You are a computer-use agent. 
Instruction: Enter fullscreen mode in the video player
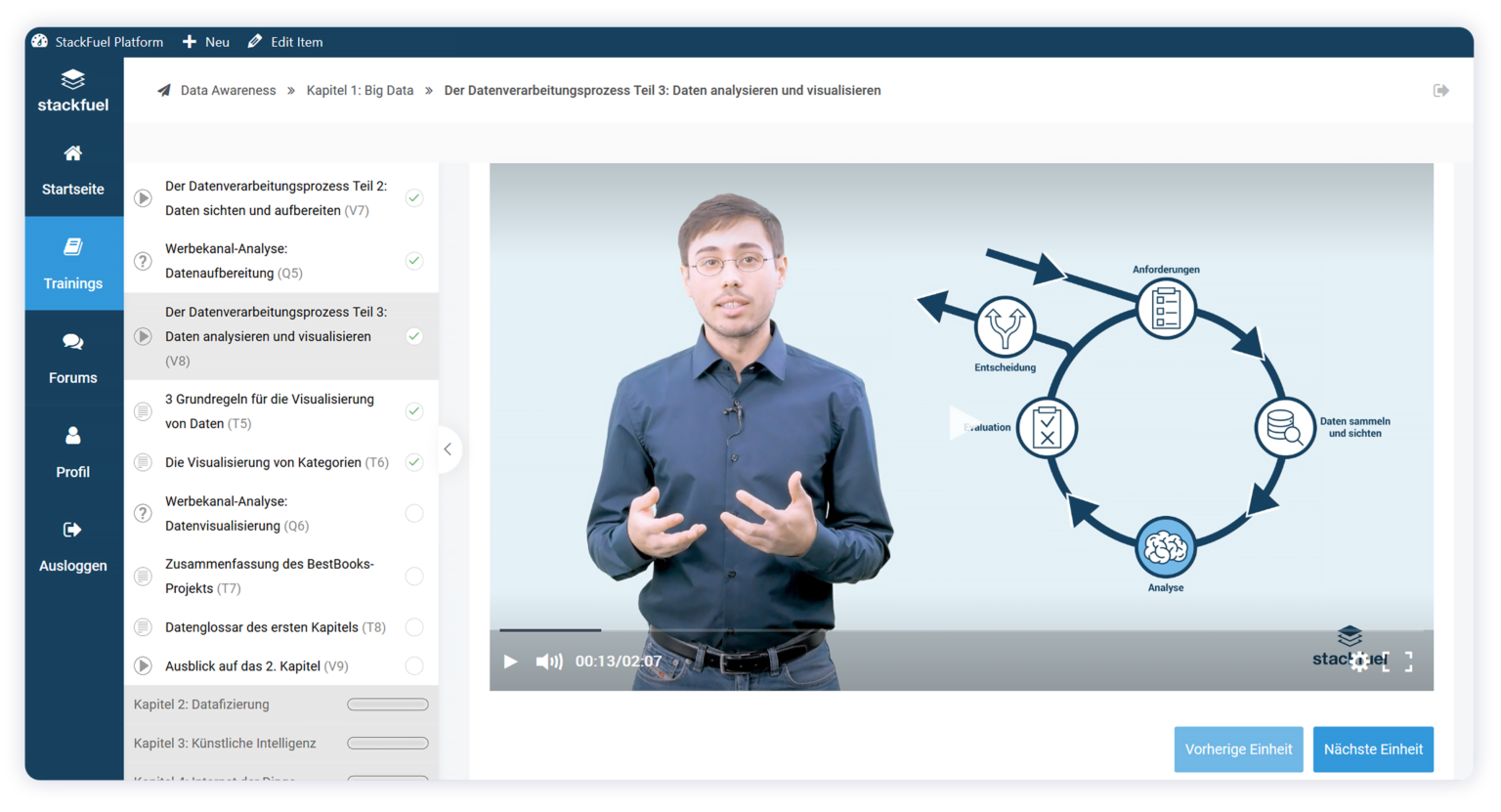1407,662
